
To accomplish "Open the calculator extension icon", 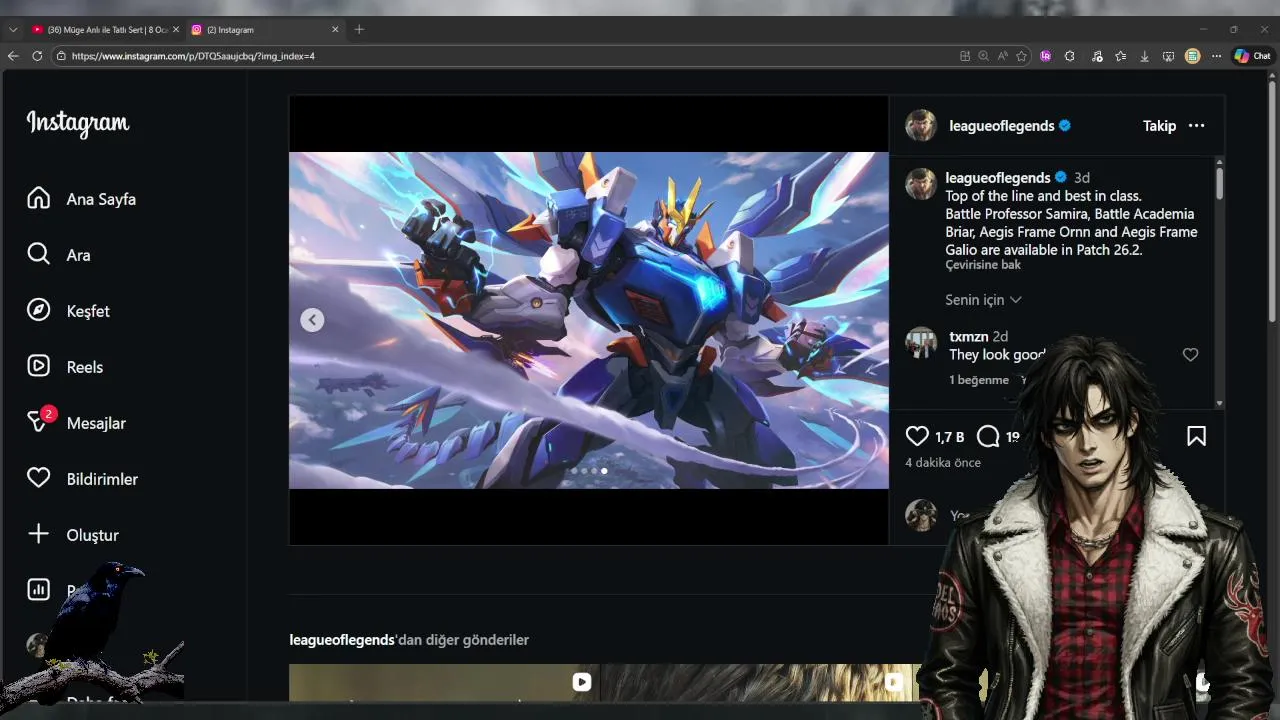I will point(1192,56).
